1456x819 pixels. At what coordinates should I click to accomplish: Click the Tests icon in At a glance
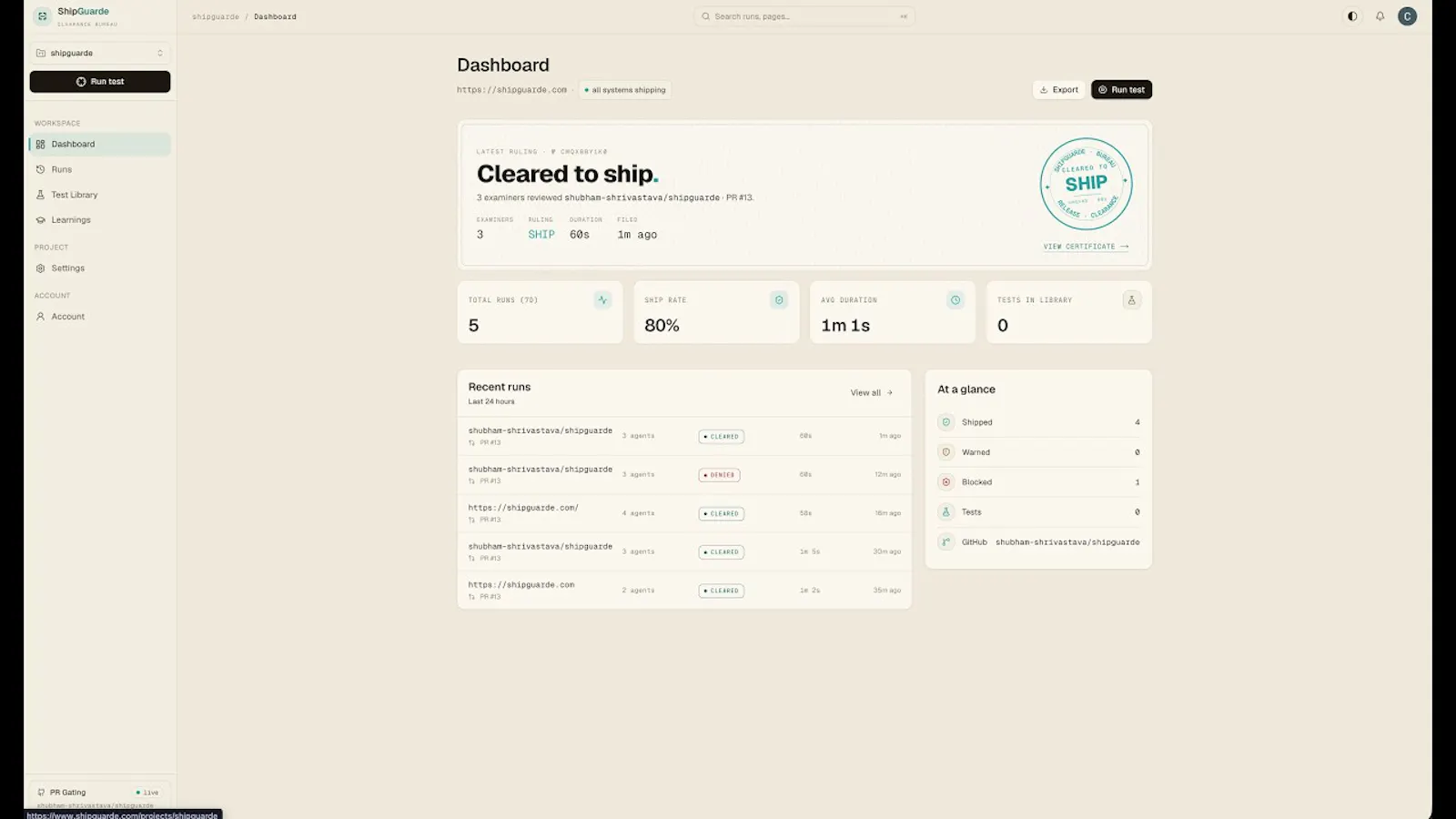click(945, 511)
